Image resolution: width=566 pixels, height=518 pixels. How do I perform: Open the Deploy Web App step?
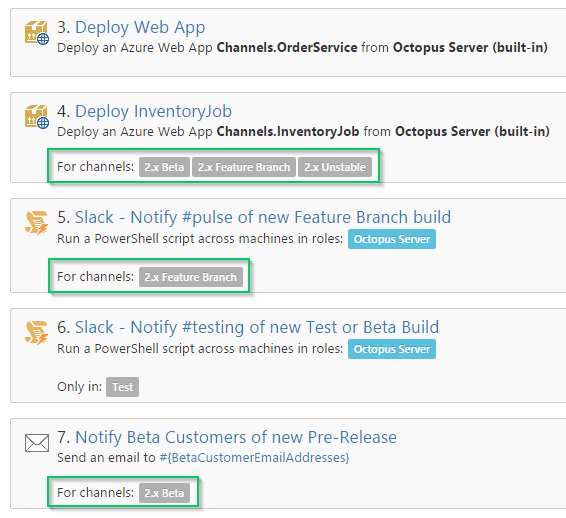[140, 28]
